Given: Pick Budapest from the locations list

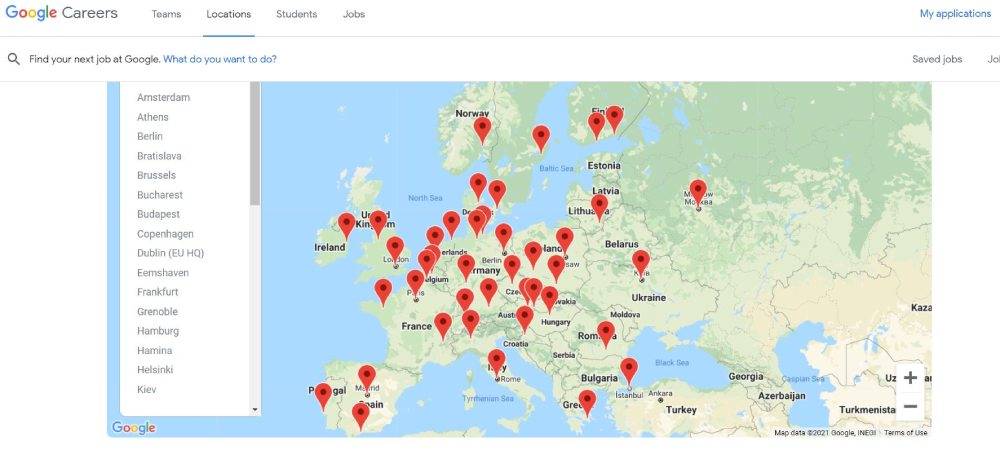Looking at the screenshot, I should point(158,214).
